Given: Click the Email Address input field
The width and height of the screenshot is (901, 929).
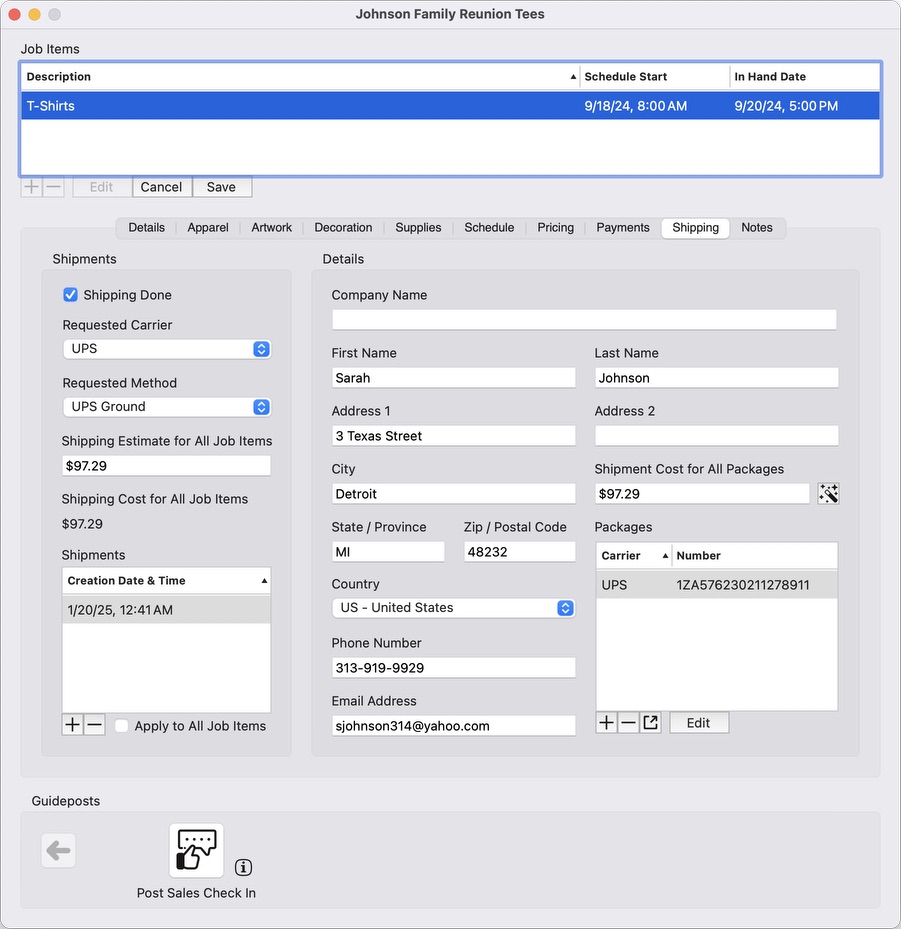Looking at the screenshot, I should (453, 726).
